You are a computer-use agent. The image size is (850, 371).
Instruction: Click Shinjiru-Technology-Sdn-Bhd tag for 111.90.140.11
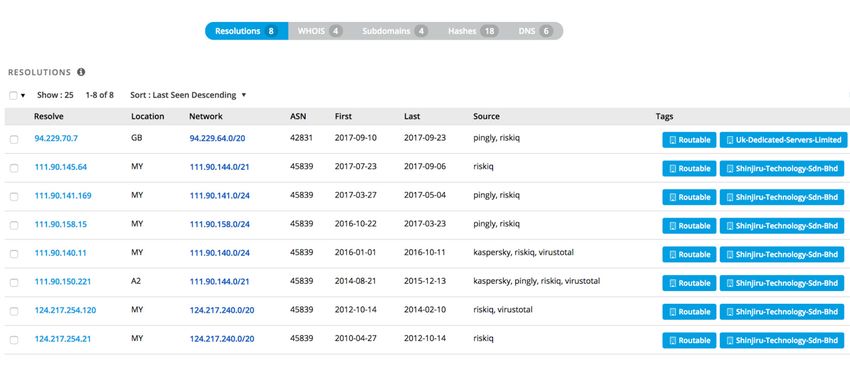click(x=782, y=254)
